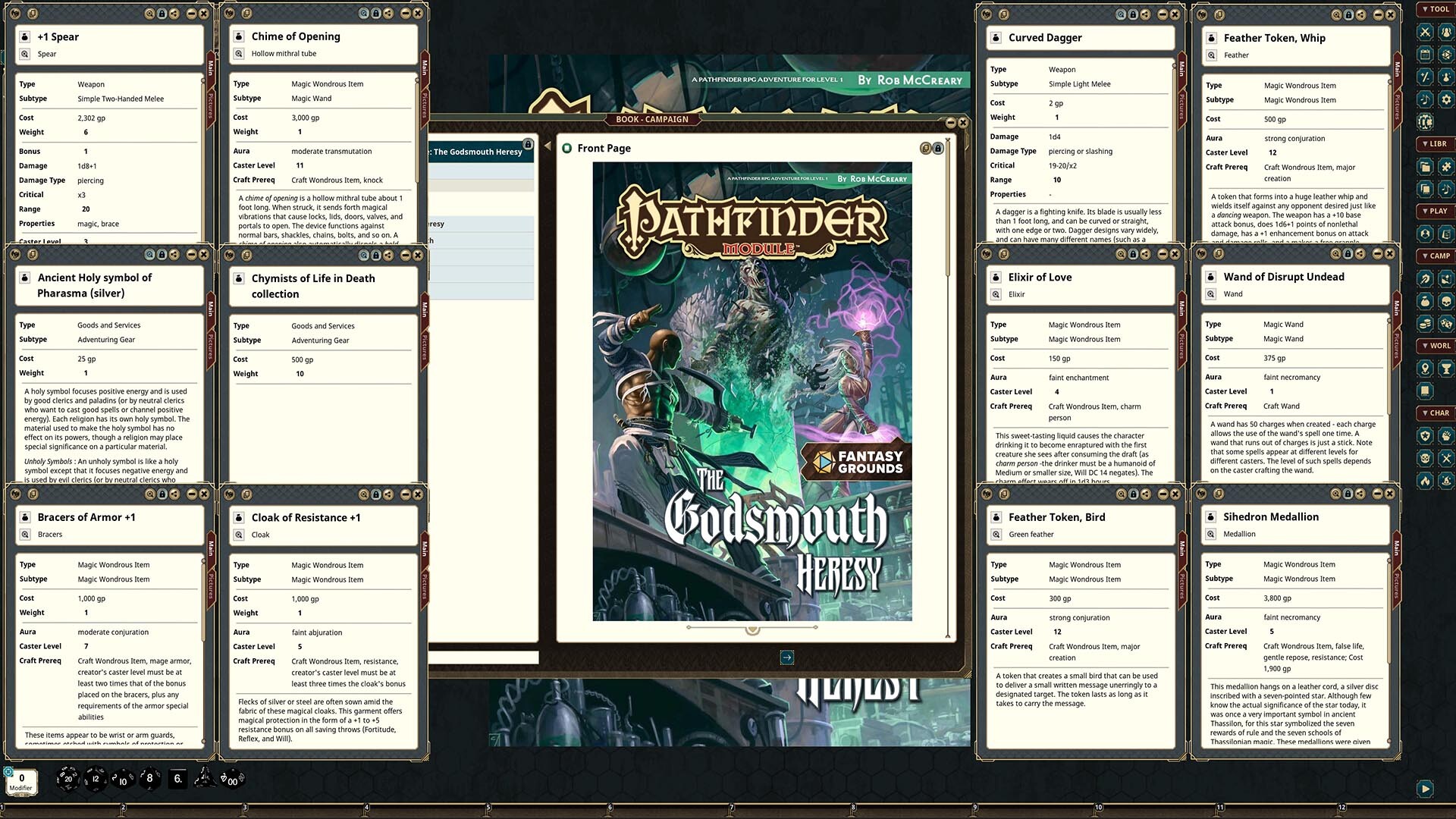This screenshot has height=819, width=1456.
Task: Open the modifiers plus-slash tool
Action: click(x=1425, y=77)
